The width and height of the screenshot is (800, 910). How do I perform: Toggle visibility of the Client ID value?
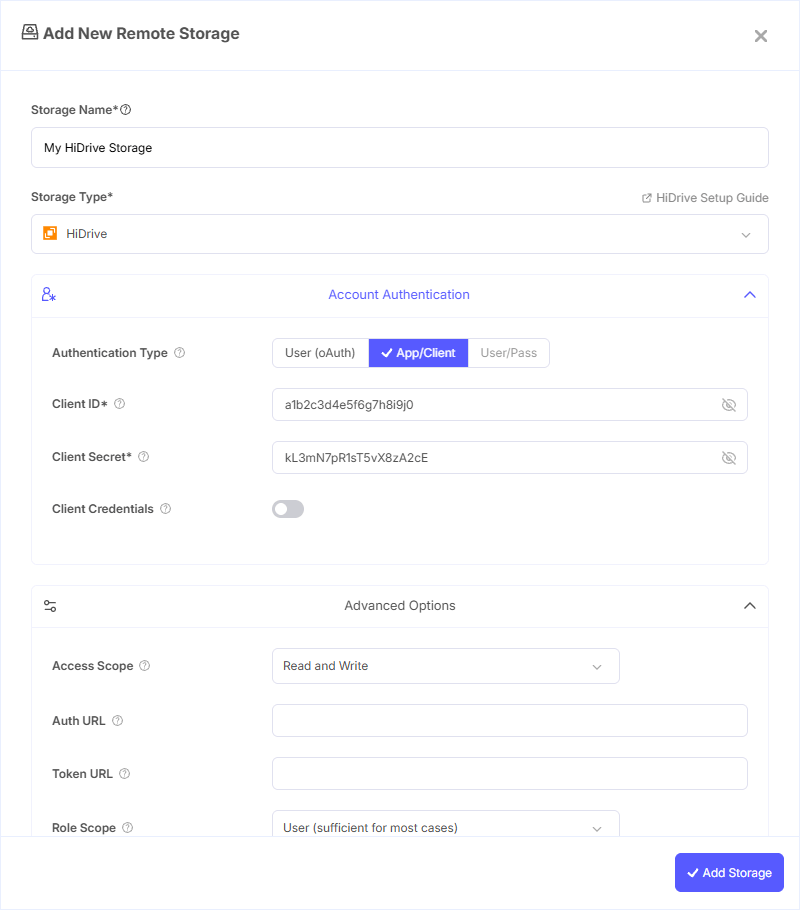click(728, 405)
